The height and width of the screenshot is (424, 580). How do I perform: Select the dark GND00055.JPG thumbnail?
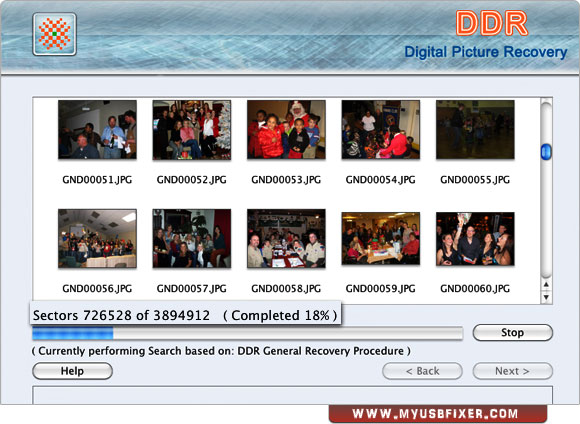click(475, 129)
